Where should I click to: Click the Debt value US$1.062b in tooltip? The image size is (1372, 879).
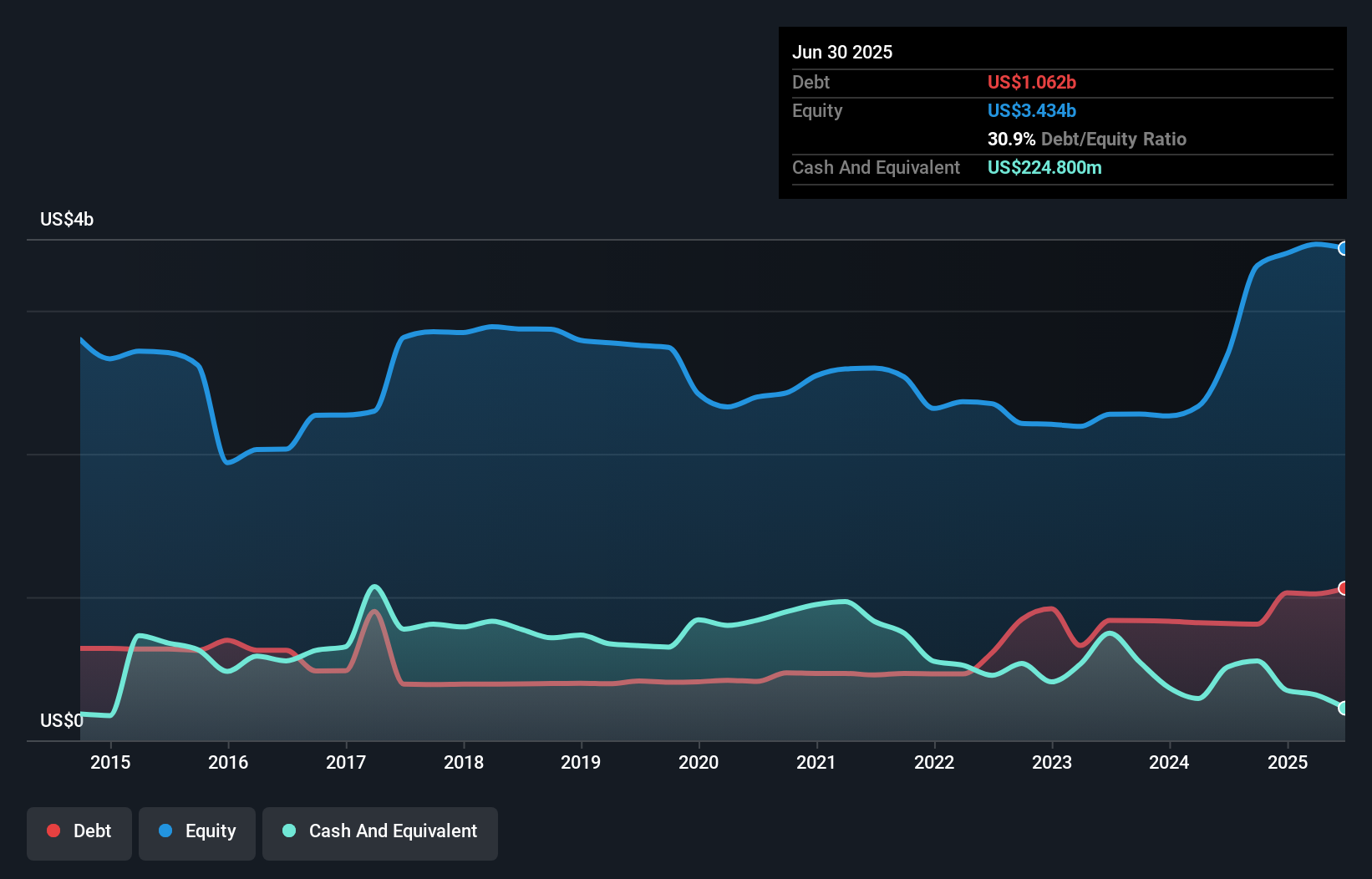tap(1031, 82)
